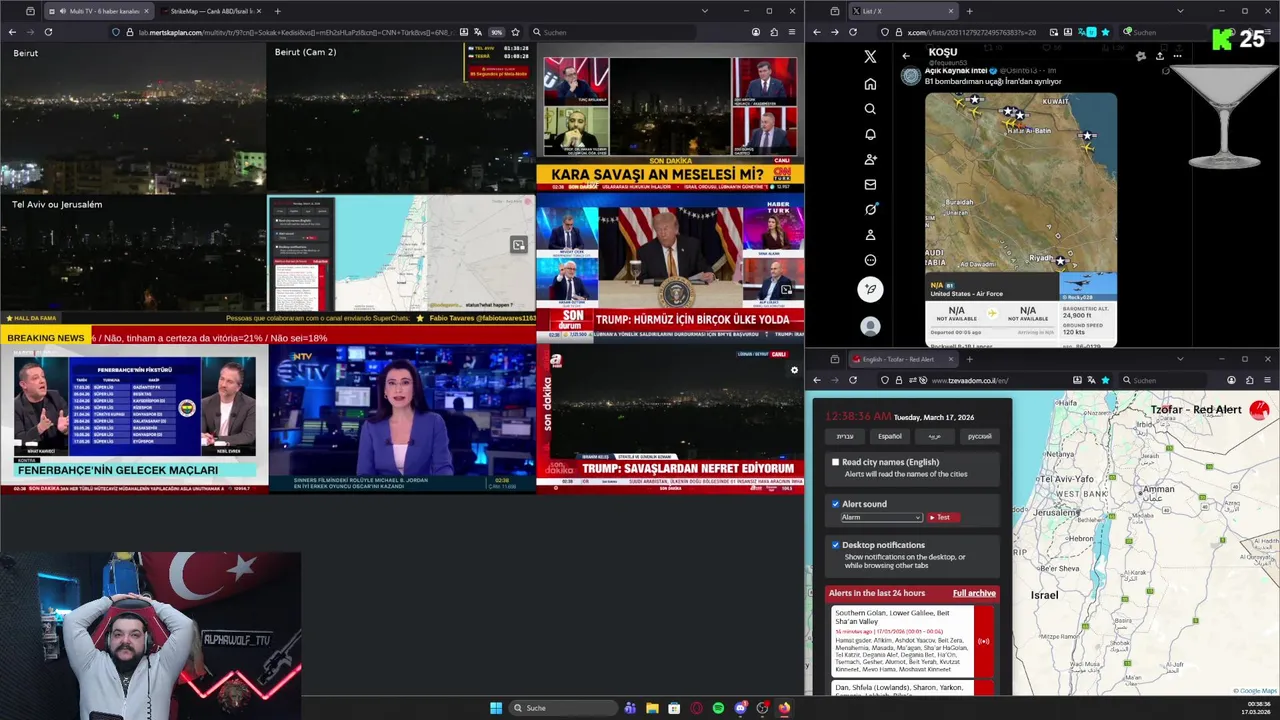Click the red Test sound button

[943, 517]
